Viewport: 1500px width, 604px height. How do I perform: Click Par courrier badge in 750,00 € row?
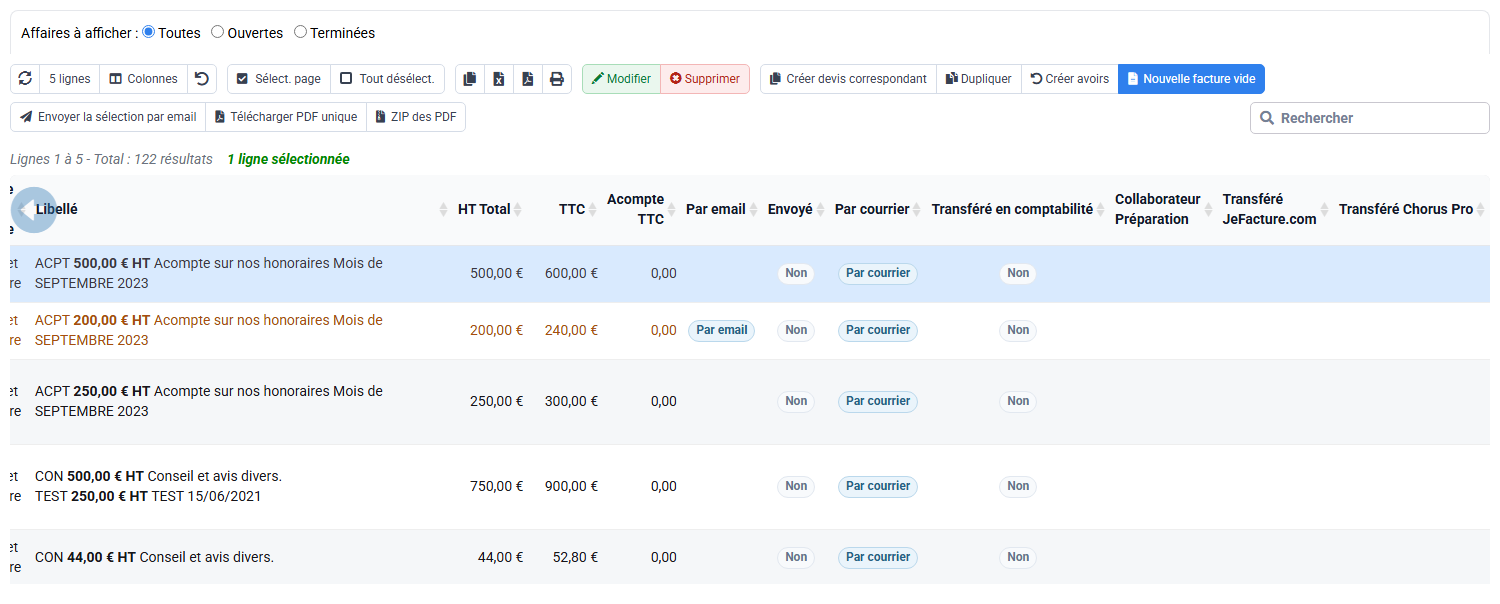[878, 486]
